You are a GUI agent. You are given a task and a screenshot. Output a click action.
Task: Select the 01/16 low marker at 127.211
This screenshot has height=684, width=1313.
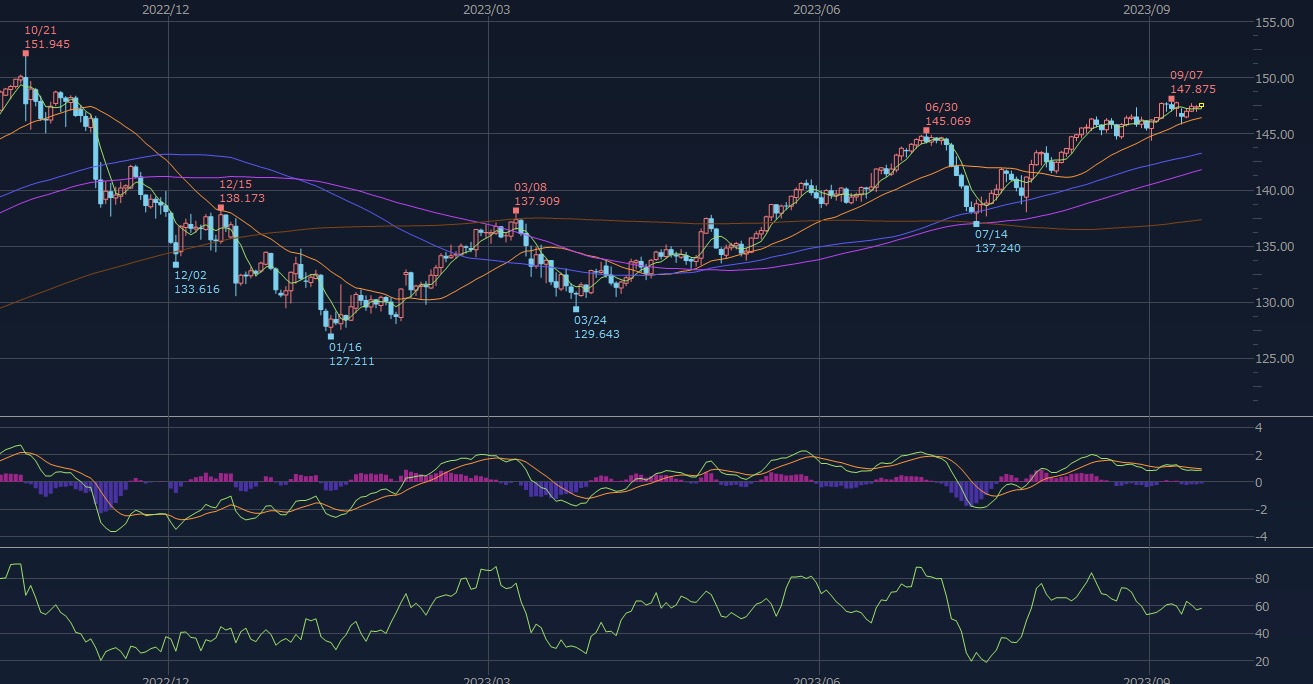[x=331, y=336]
